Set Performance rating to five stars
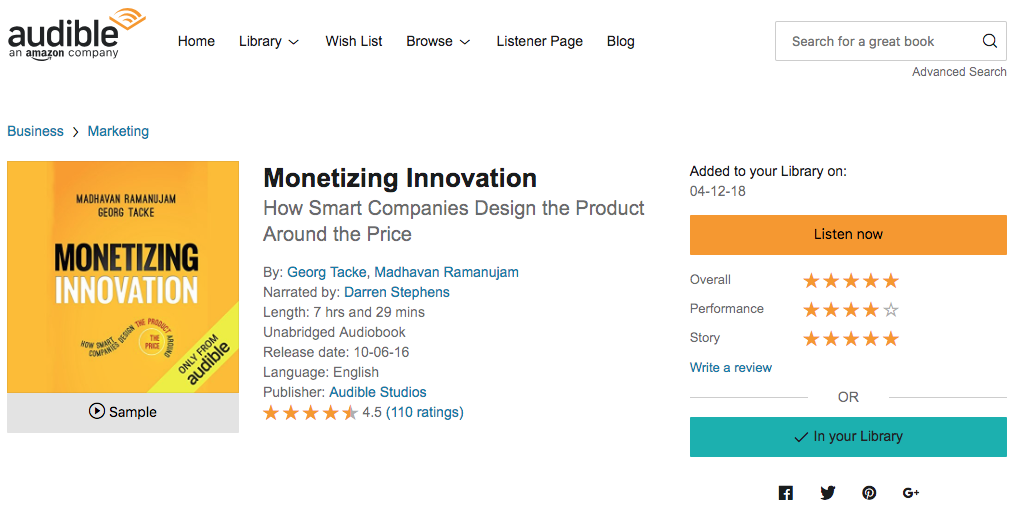The height and width of the screenshot is (514, 1019). point(891,310)
